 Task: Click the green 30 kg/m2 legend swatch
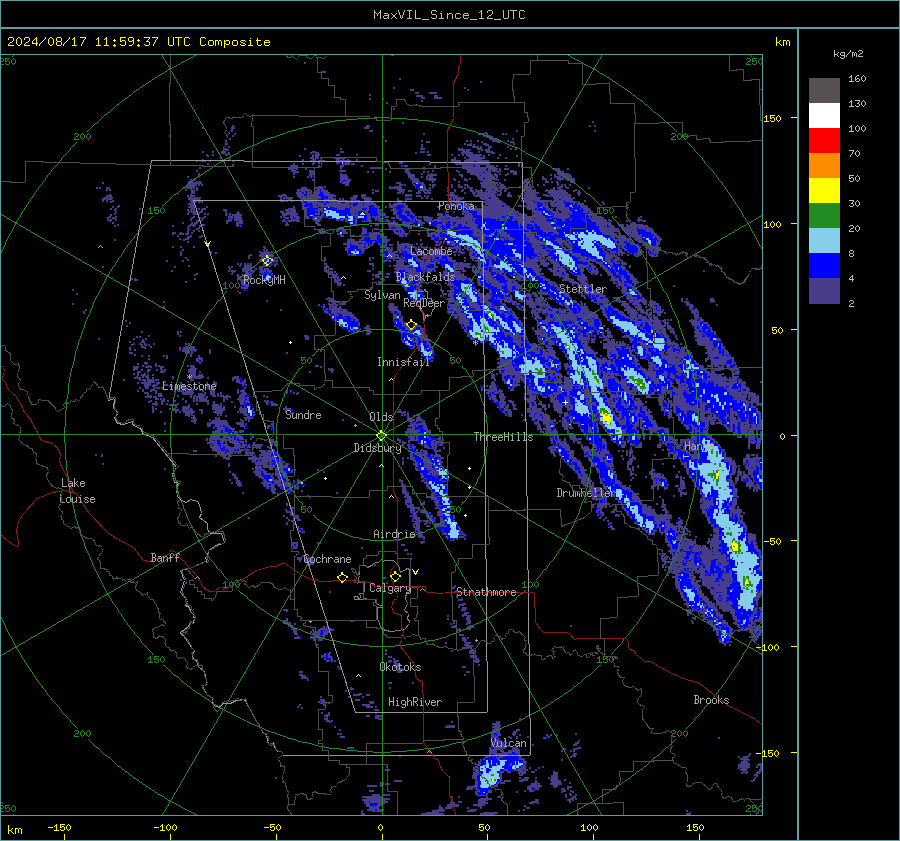pos(824,216)
